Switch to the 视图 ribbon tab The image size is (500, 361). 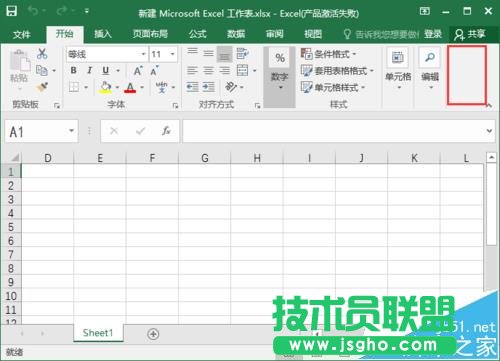point(313,34)
